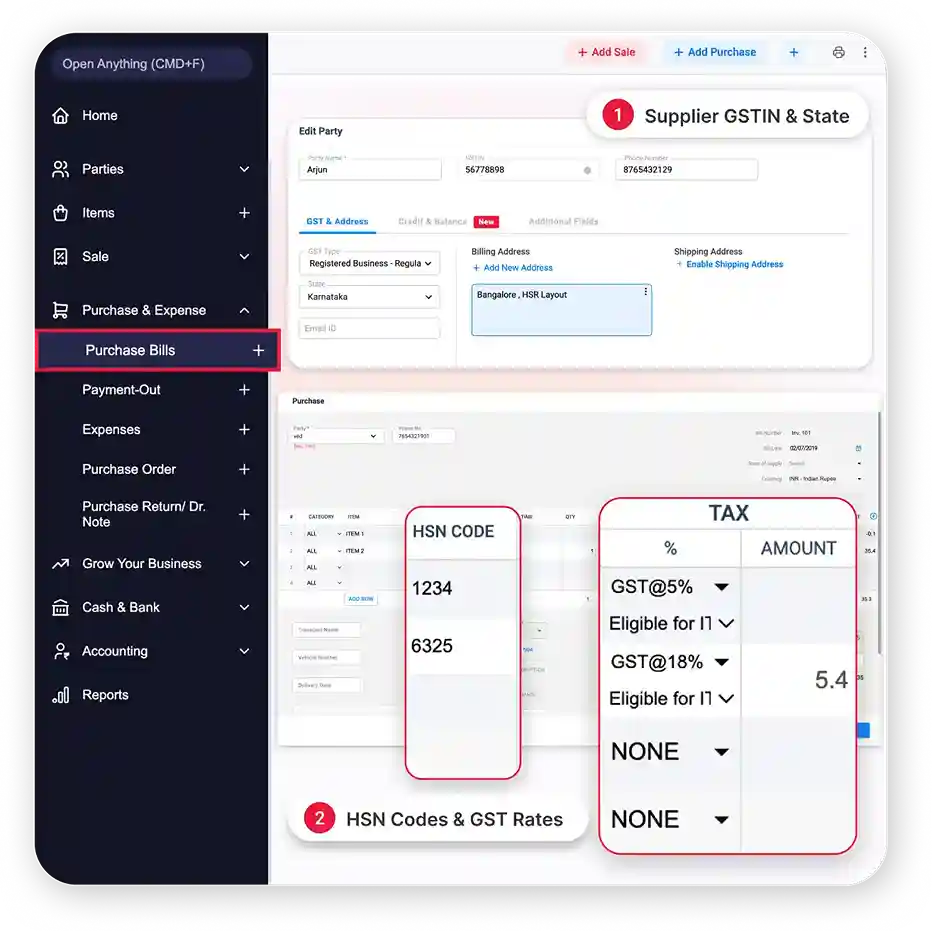This screenshot has height=932, width=932.
Task: Open the Additional Fields tab
Action: pyautogui.click(x=563, y=222)
